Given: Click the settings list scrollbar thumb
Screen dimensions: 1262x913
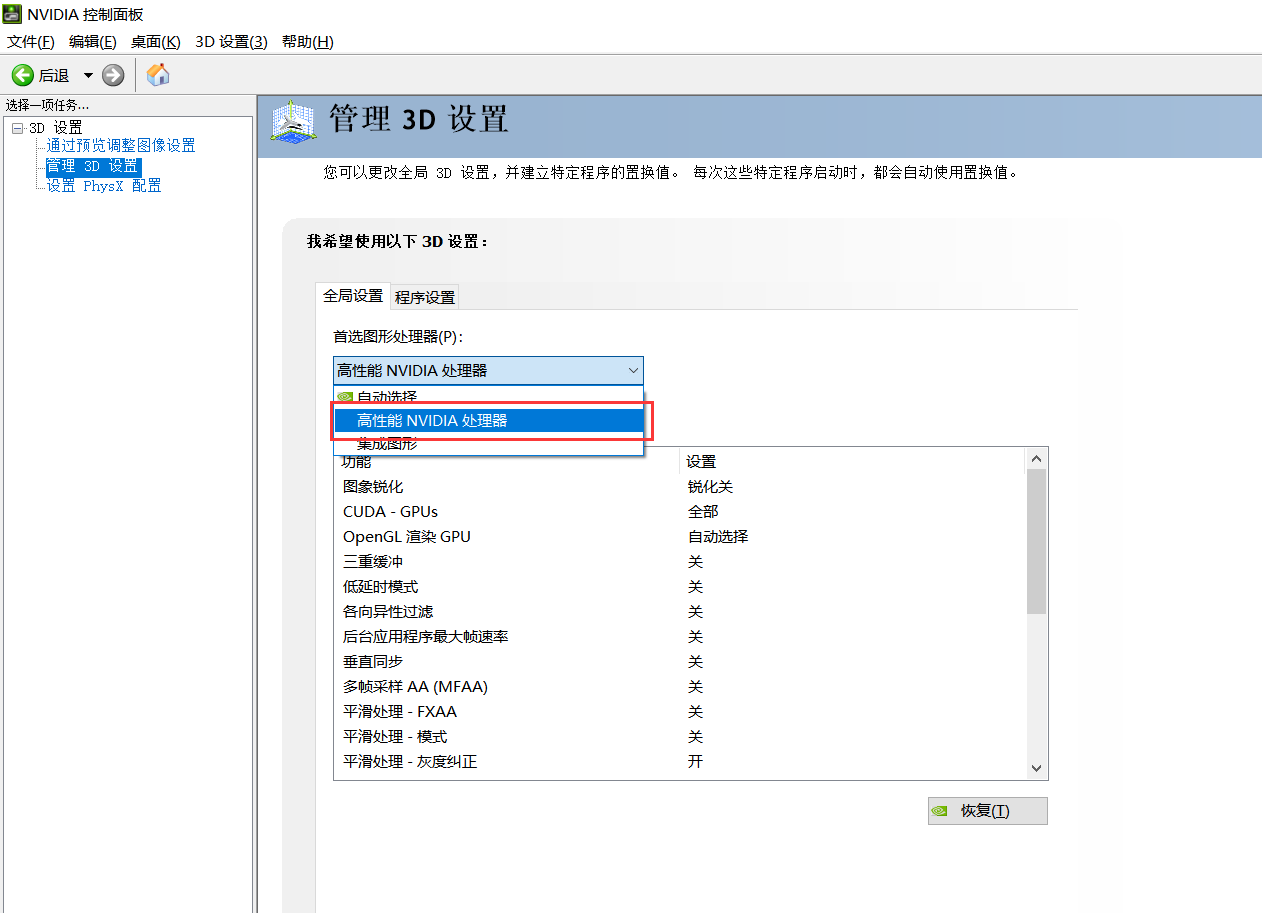Looking at the screenshot, I should pos(1037,541).
